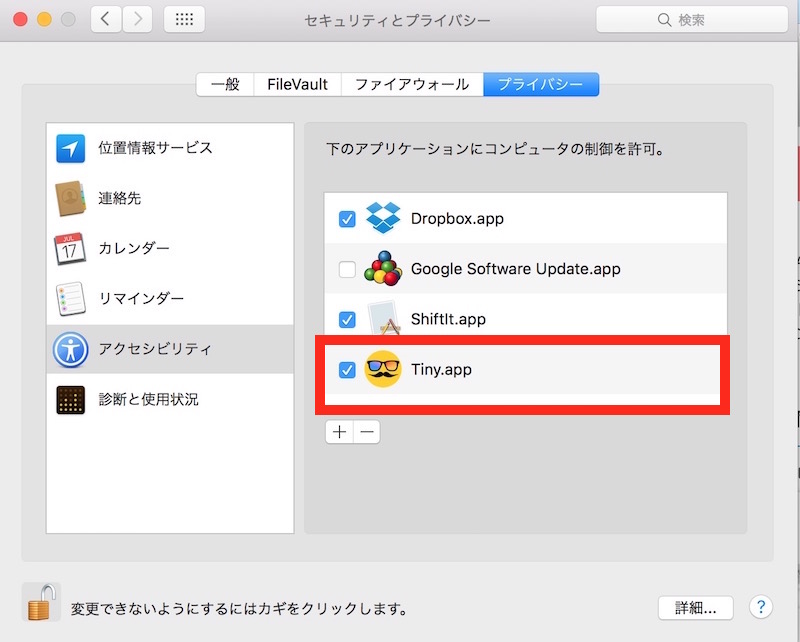Click text 変更できないようにするにはカギをクリックします。
800x642 pixels.
coord(239,608)
